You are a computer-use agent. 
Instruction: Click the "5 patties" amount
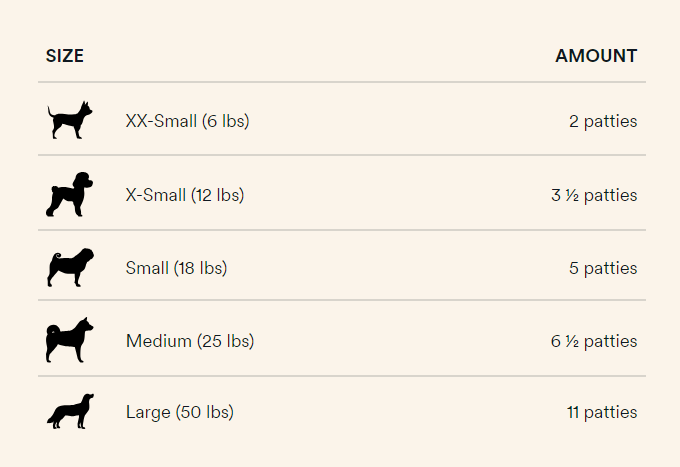[603, 268]
